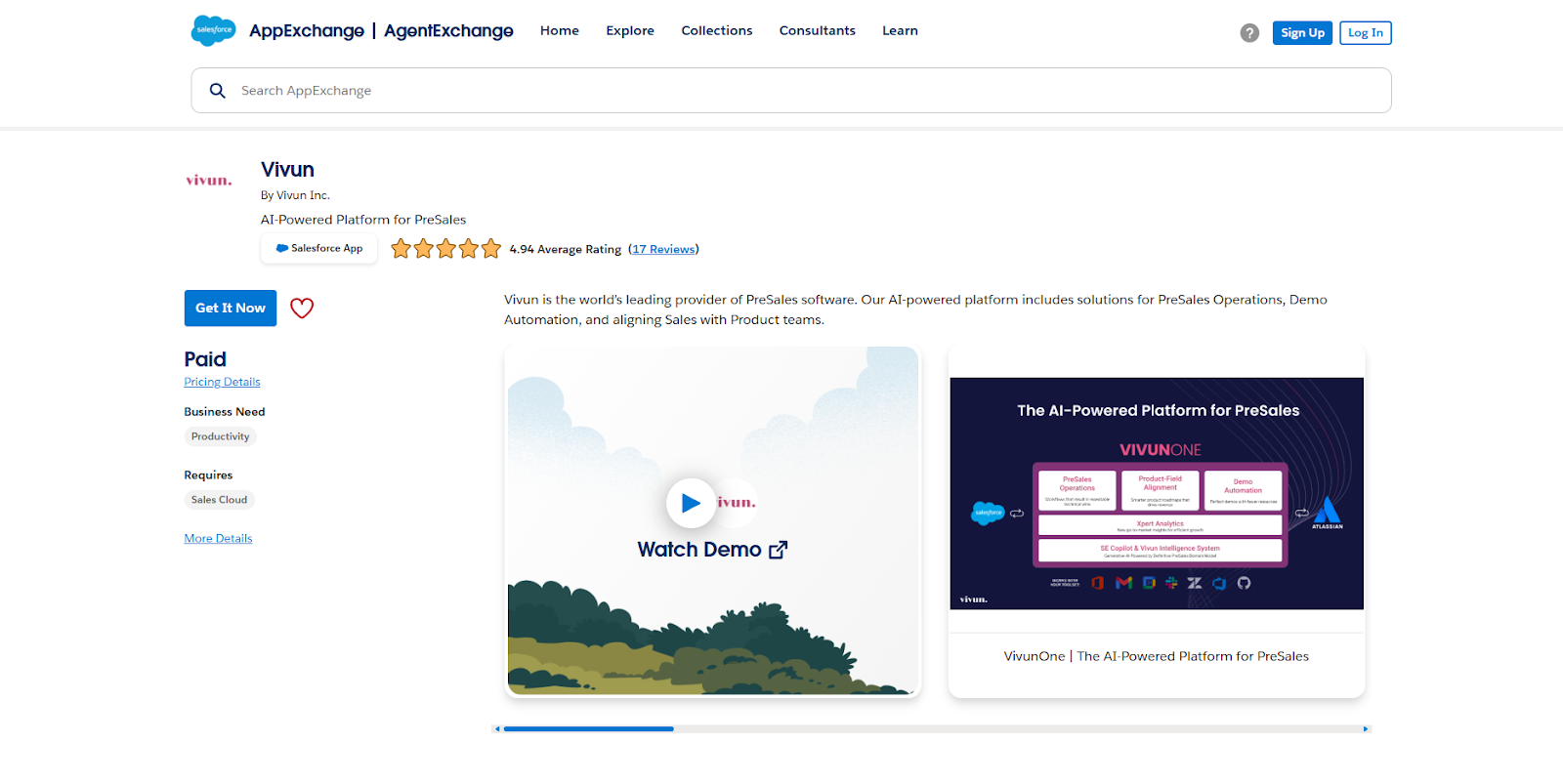Click the AppExchange header title
The width and height of the screenshot is (1563, 784).
pyautogui.click(x=307, y=31)
